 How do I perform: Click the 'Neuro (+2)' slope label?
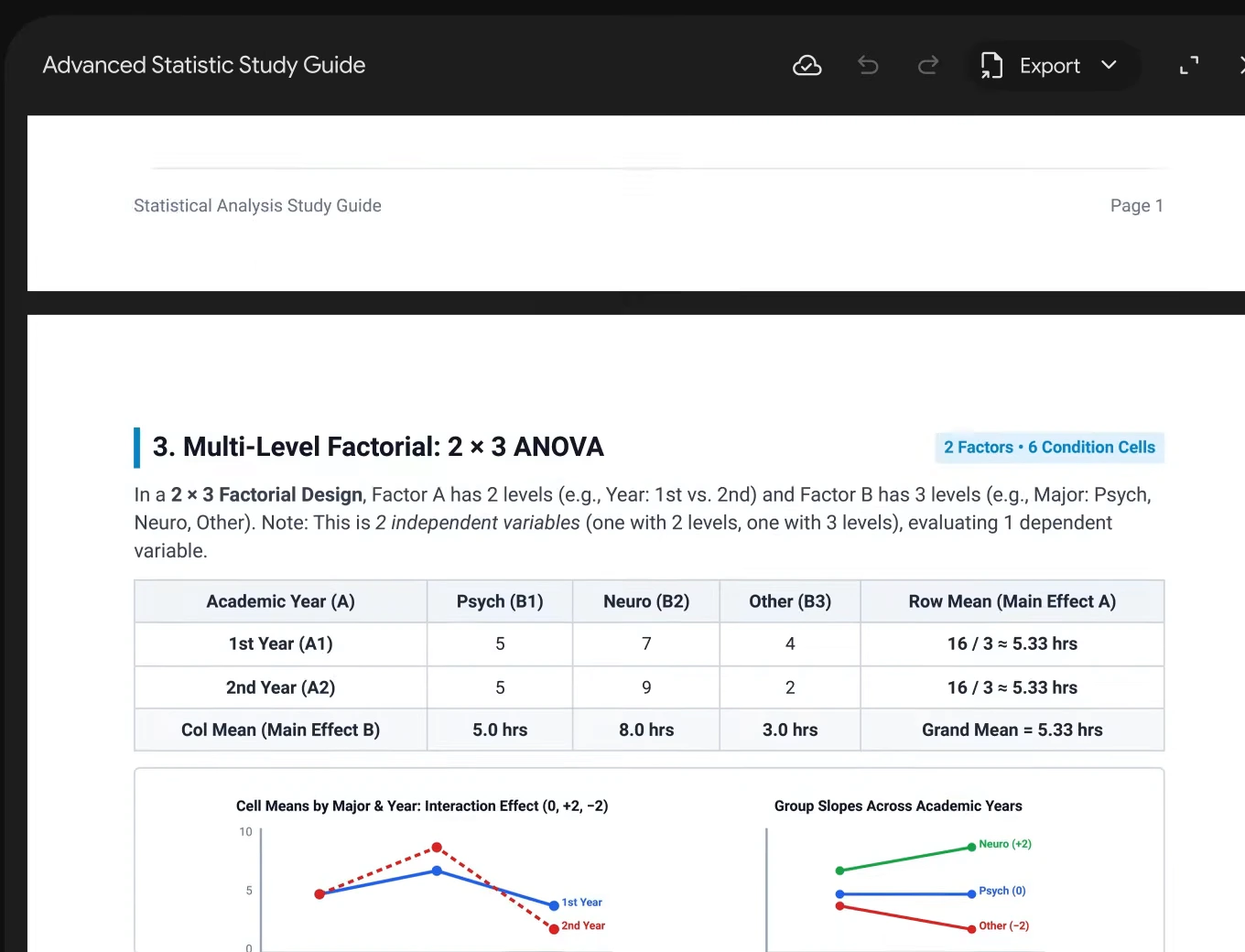[x=1005, y=844]
